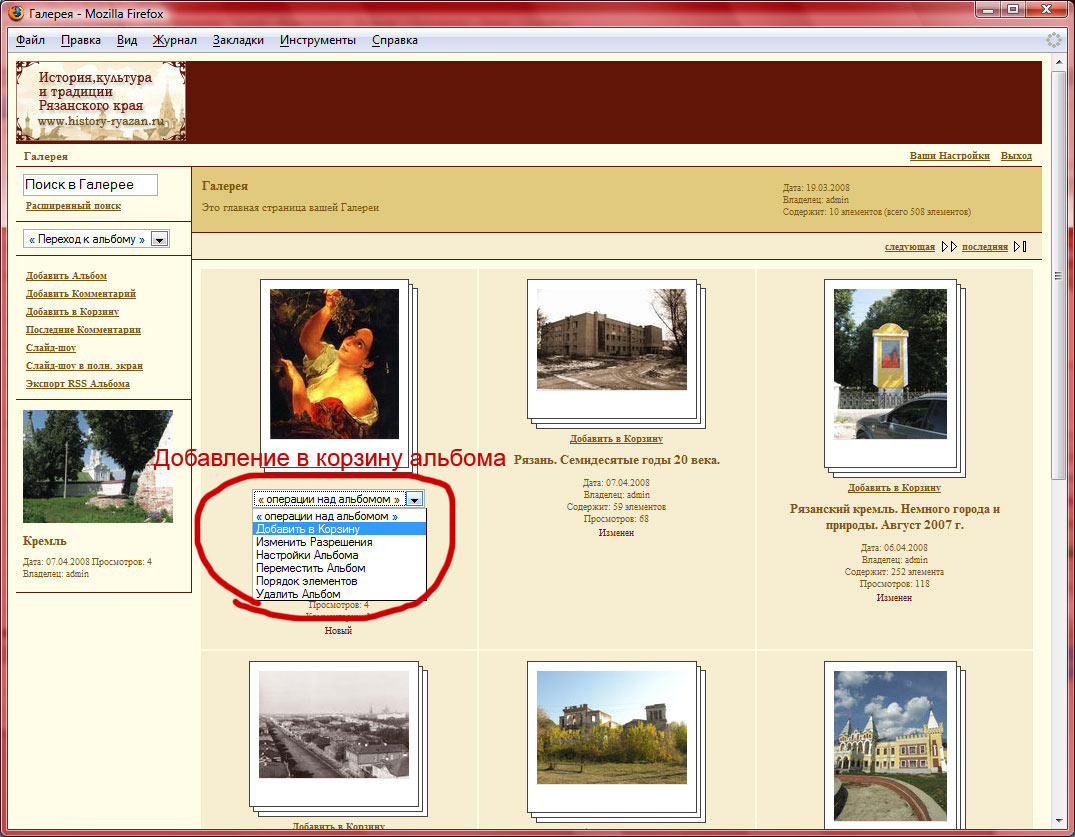This screenshot has width=1075, height=837.
Task: Click the next page double-arrow icon
Action: pyautogui.click(x=949, y=247)
